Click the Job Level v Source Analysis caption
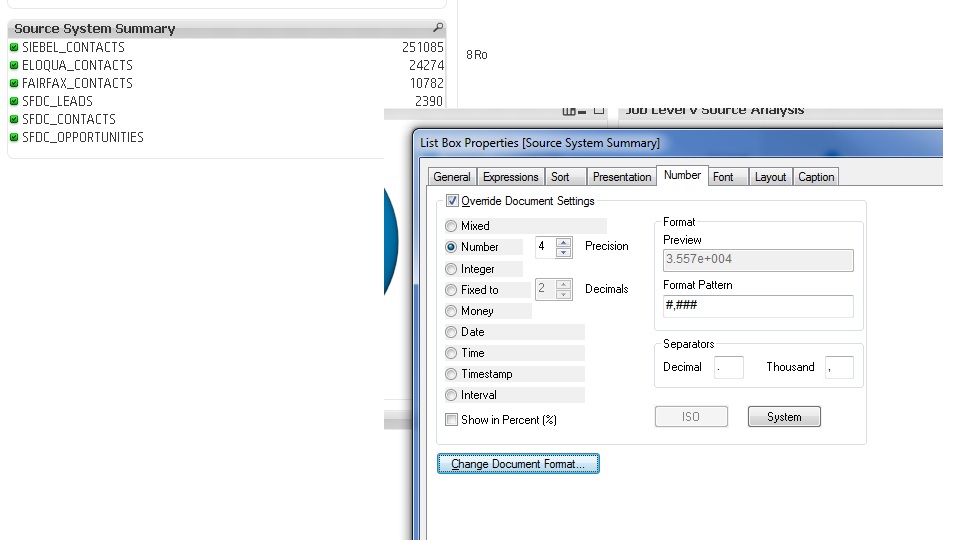The height and width of the screenshot is (540, 960). click(714, 111)
